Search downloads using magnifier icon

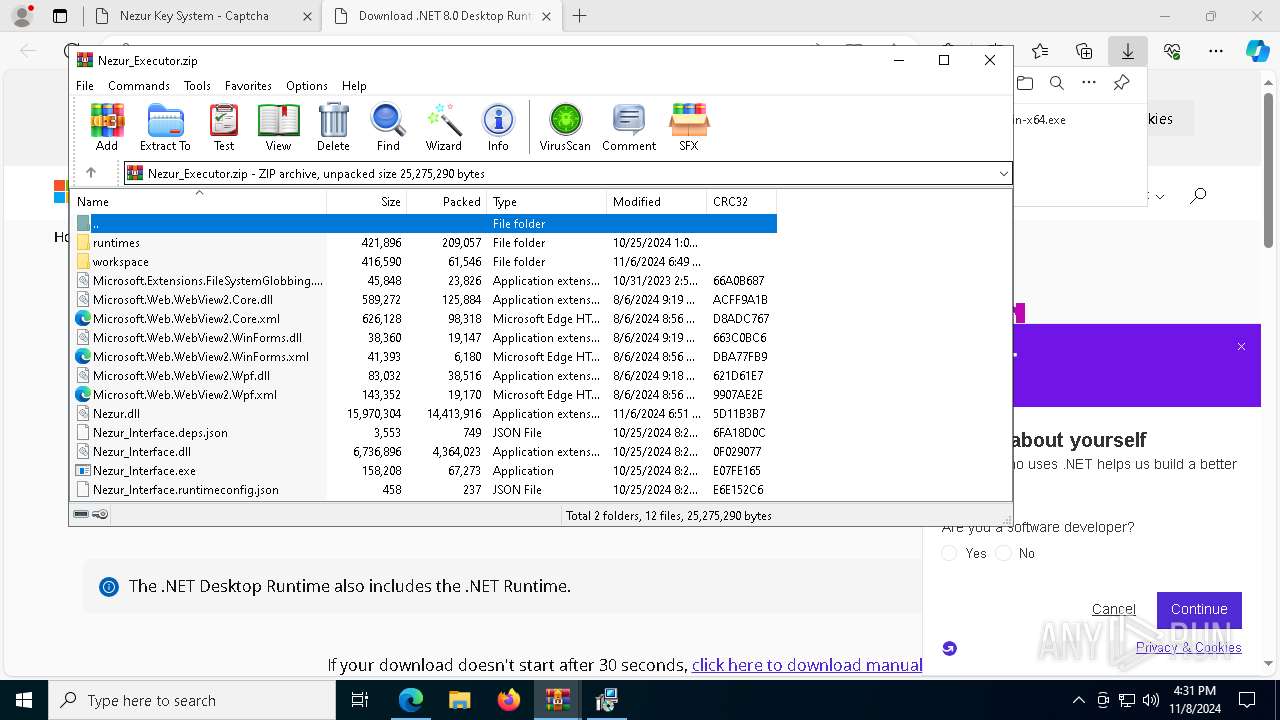[1056, 83]
